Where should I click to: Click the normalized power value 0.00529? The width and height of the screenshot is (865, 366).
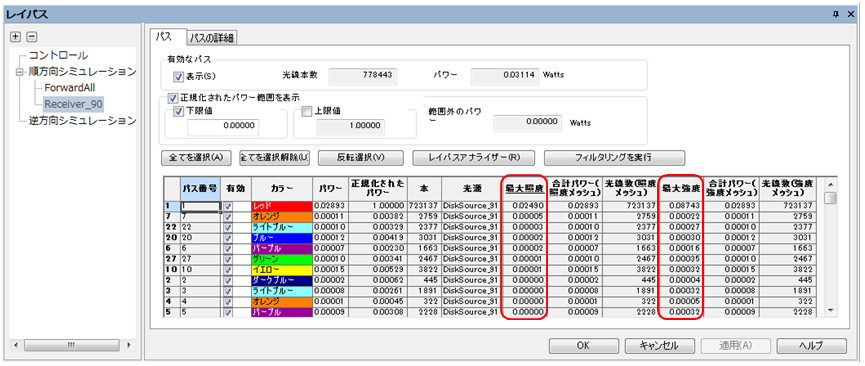point(378,269)
